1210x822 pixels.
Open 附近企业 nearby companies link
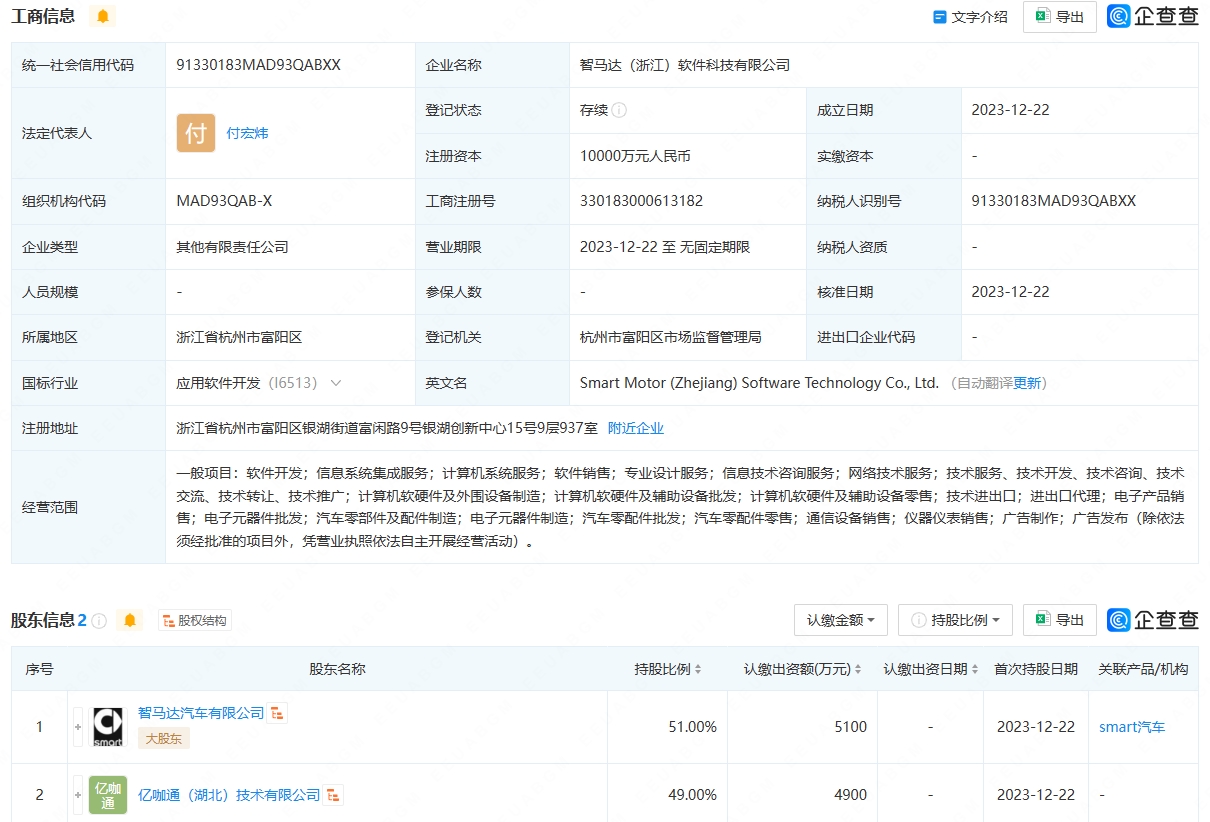point(636,428)
